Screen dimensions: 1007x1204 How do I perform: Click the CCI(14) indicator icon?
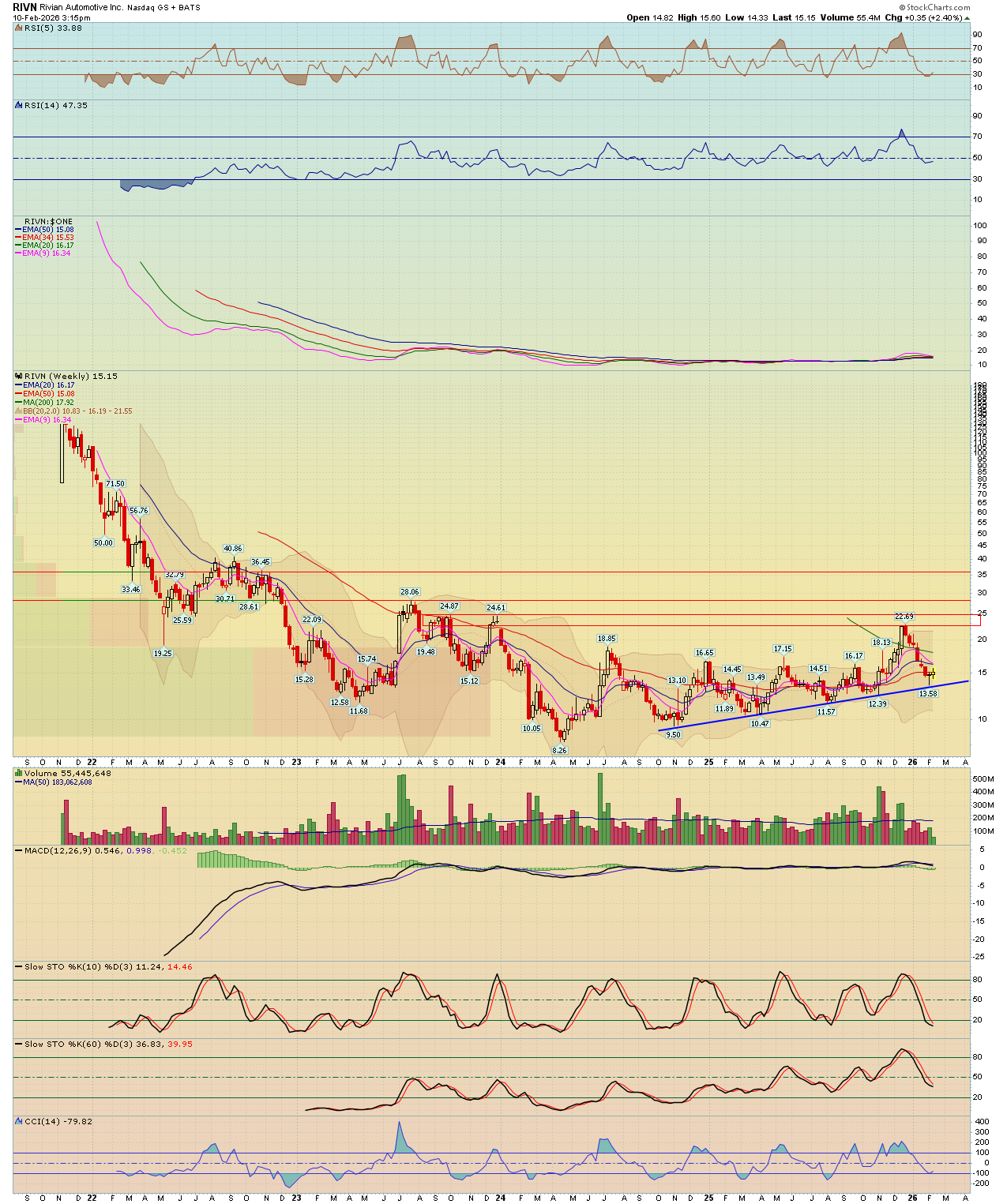coord(19,1121)
